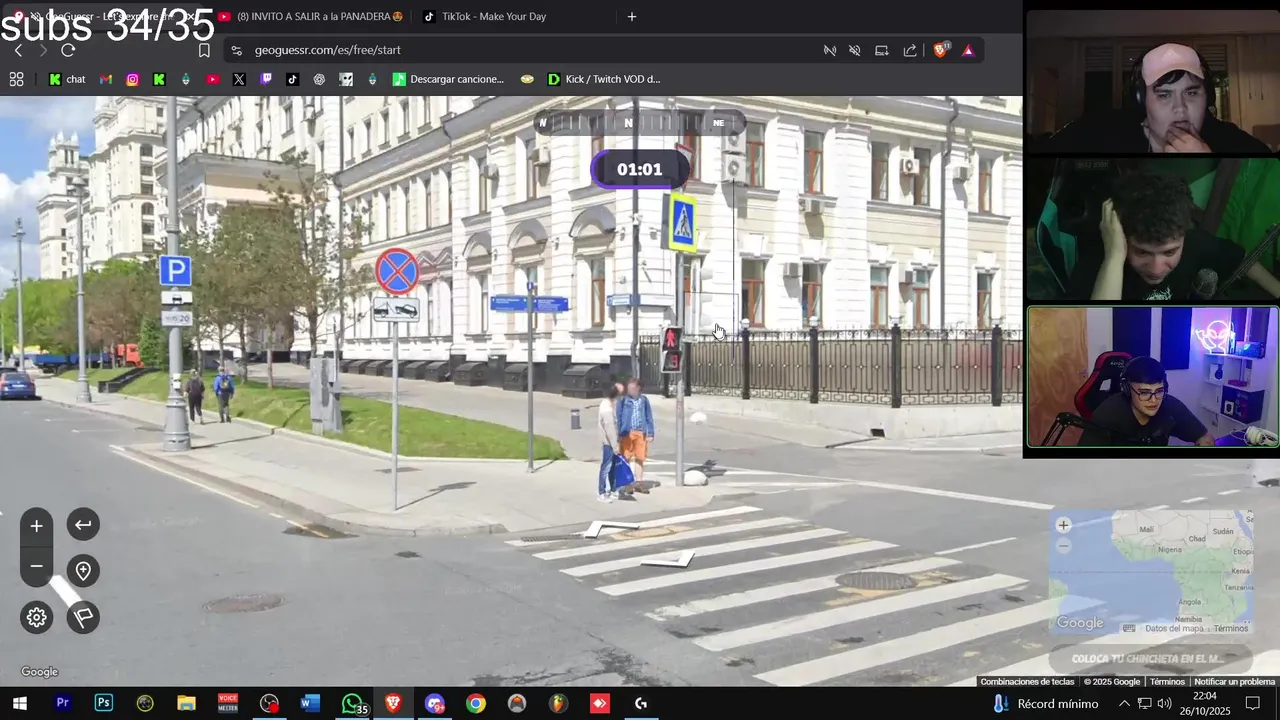1280x720 pixels.
Task: Open the ChatGPT bookmark
Action: pos(319,79)
